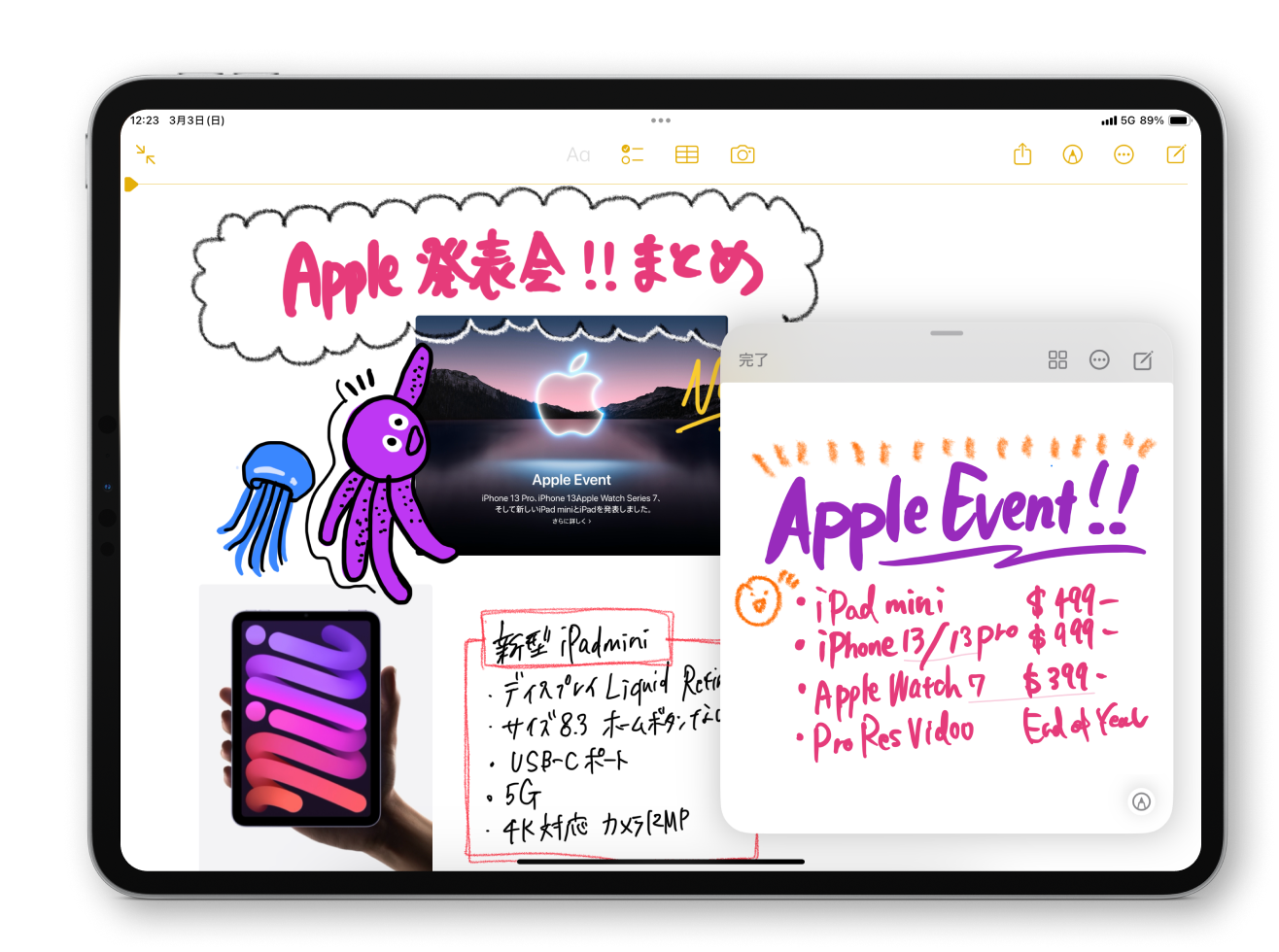Enable Markup pen in the main note toolbar
Viewport: 1279px width, 952px height.
(x=1073, y=154)
